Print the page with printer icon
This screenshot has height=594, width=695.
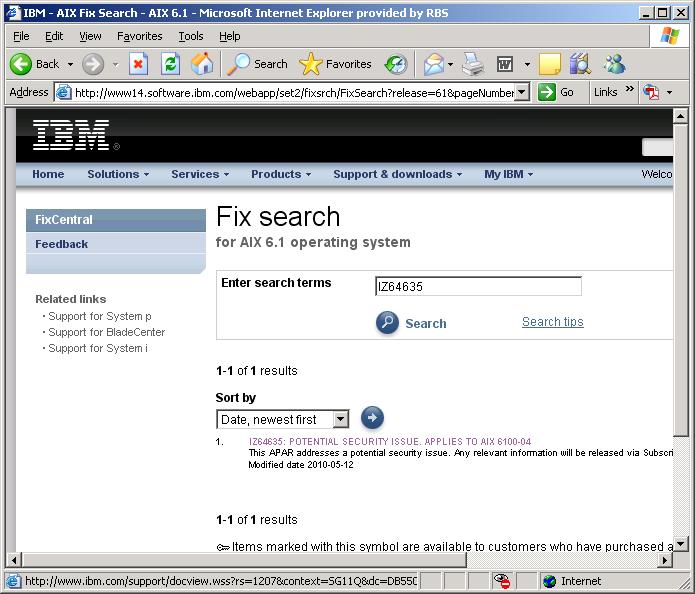click(x=472, y=64)
